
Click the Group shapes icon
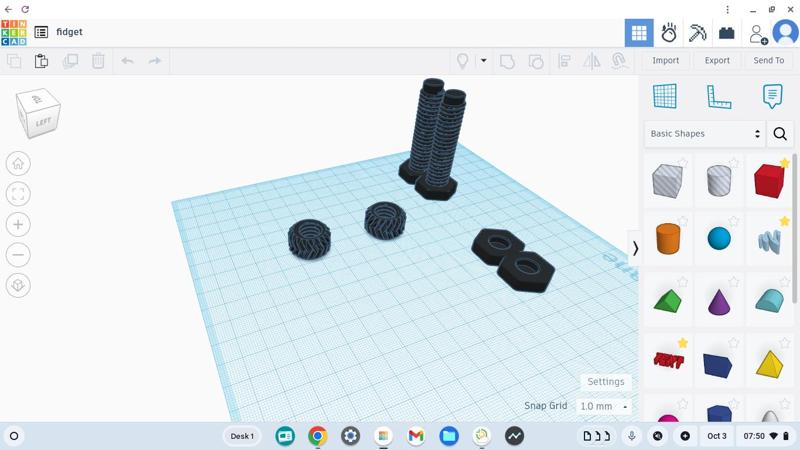(x=507, y=62)
